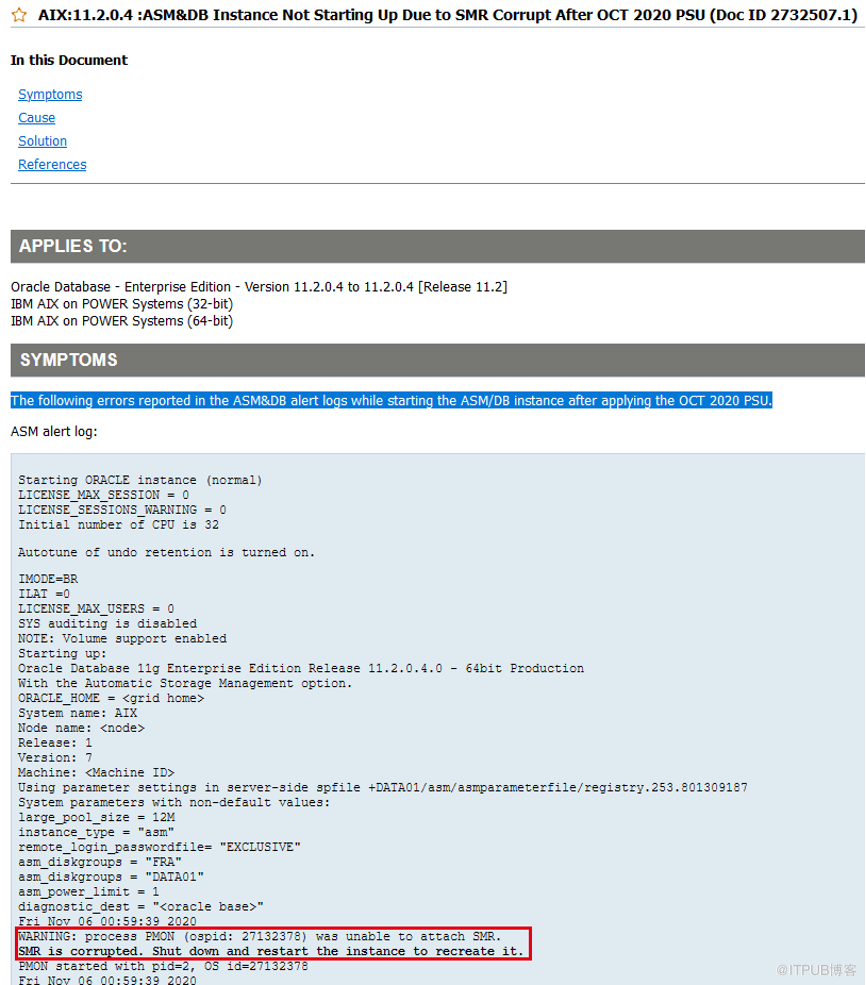Select the 'SYMPTOMS' section header
The image size is (866, 985).
pyautogui.click(x=438, y=360)
